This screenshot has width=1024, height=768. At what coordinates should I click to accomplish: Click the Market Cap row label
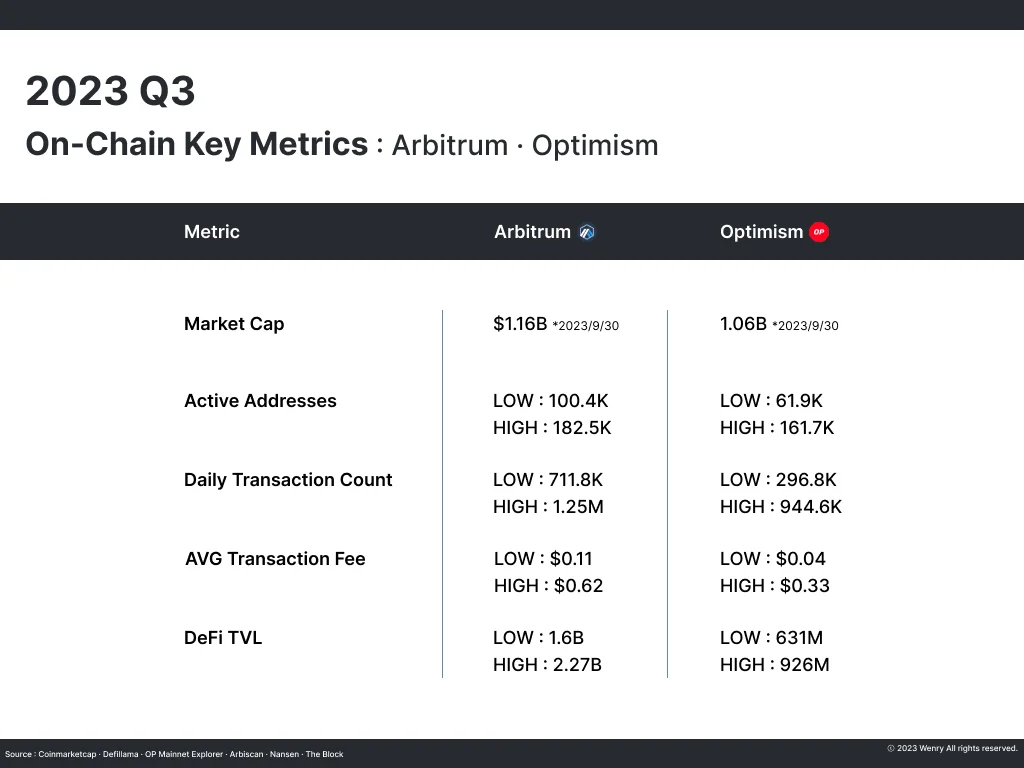(234, 324)
